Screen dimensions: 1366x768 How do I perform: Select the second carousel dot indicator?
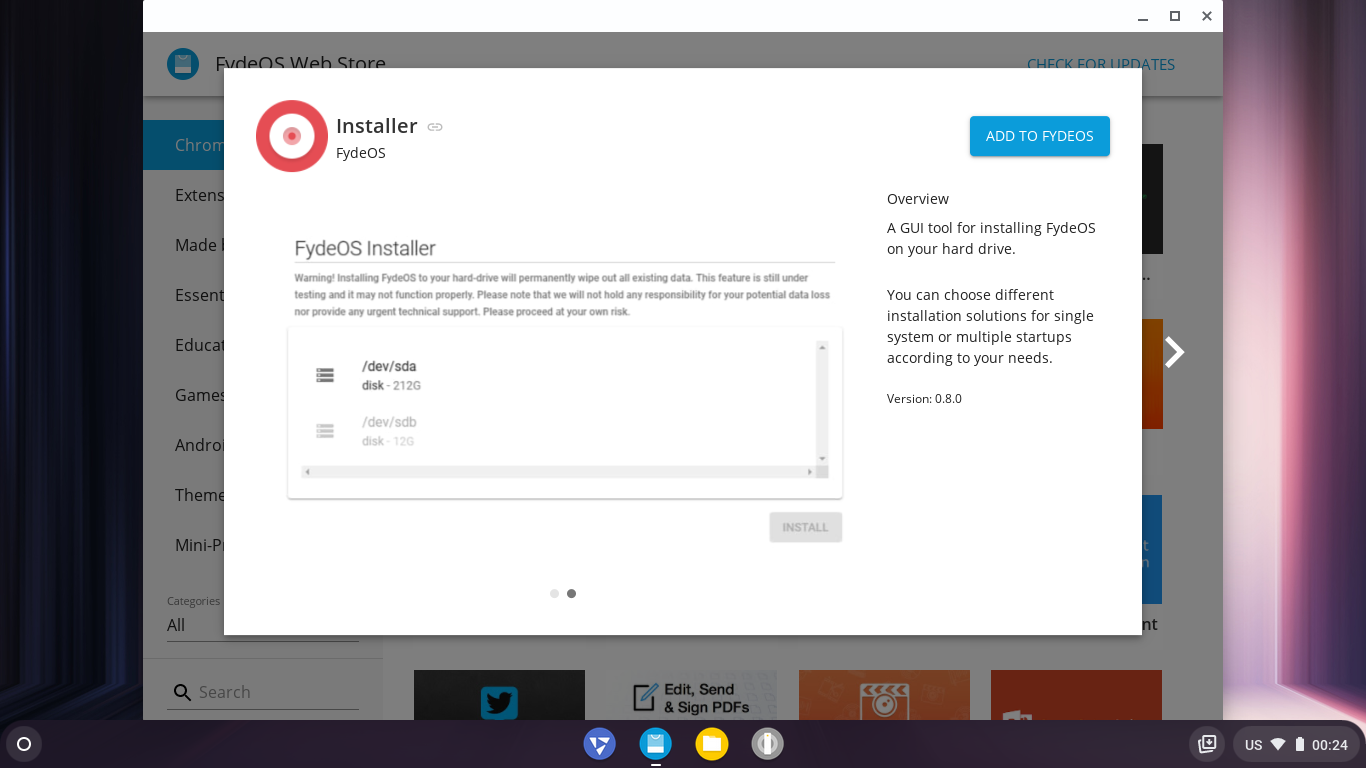pyautogui.click(x=571, y=593)
